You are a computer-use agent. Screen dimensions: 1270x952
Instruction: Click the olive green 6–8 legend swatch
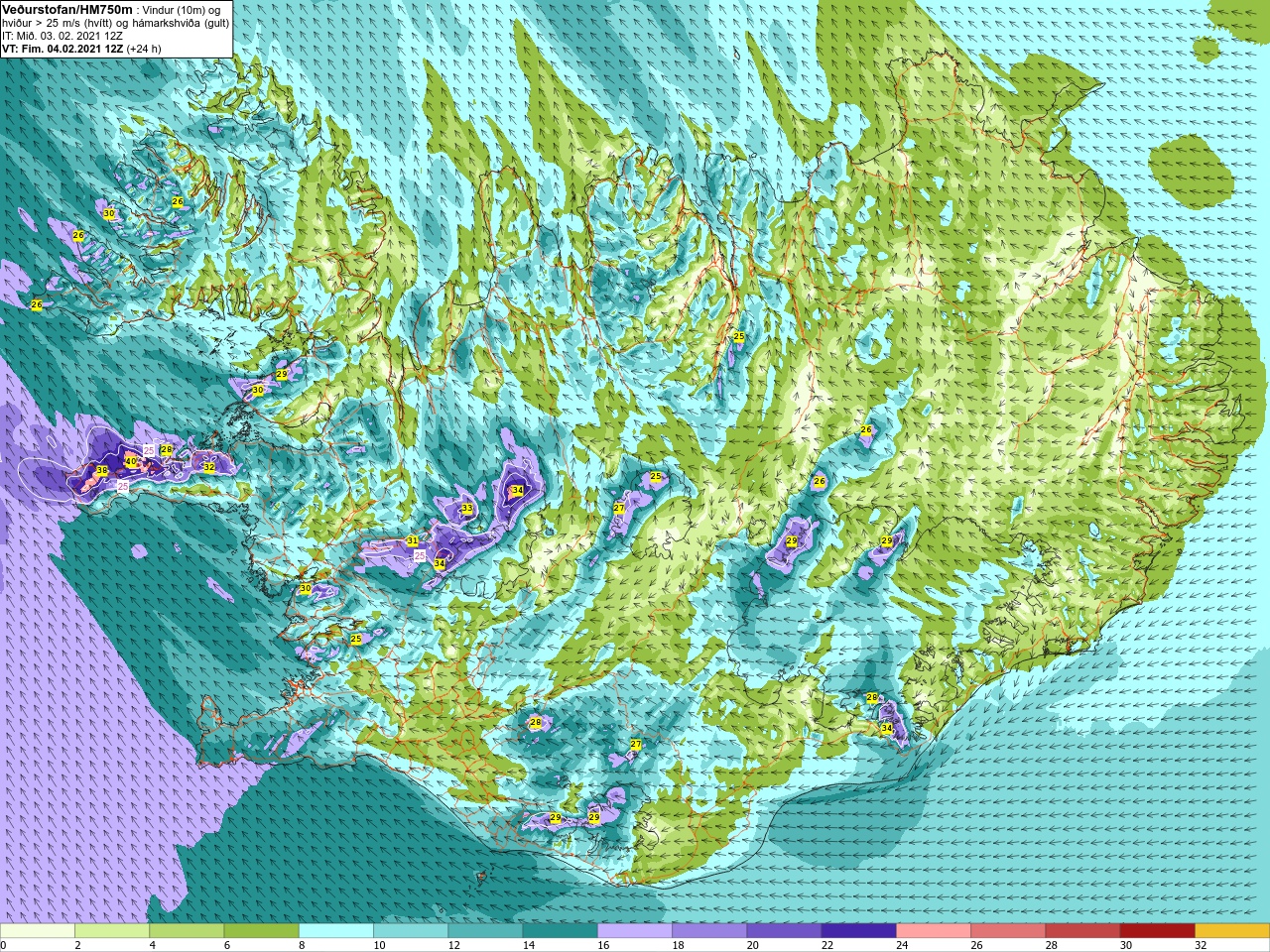[262, 931]
